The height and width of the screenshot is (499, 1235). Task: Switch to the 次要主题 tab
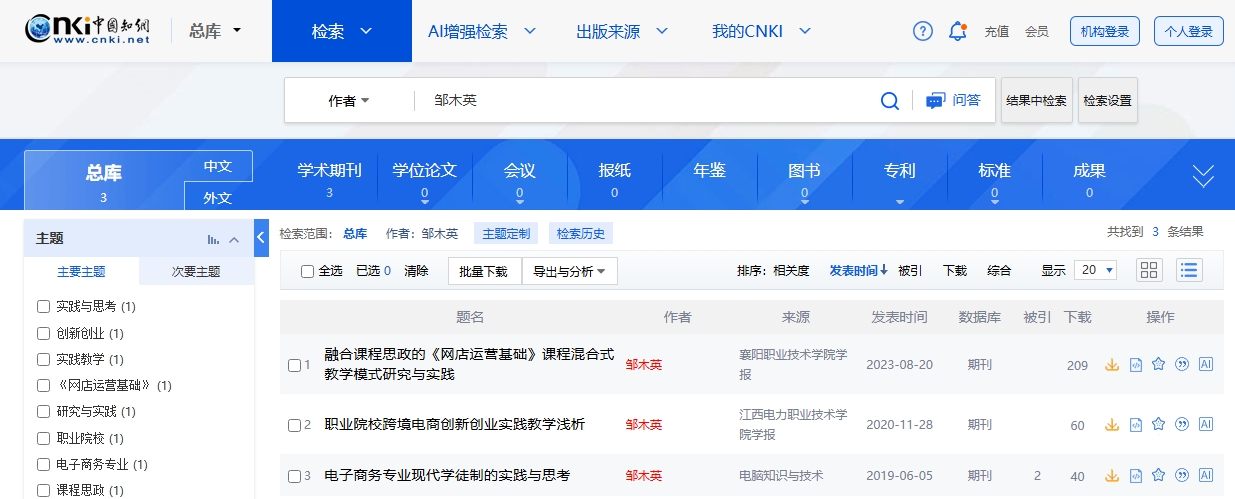(x=196, y=271)
